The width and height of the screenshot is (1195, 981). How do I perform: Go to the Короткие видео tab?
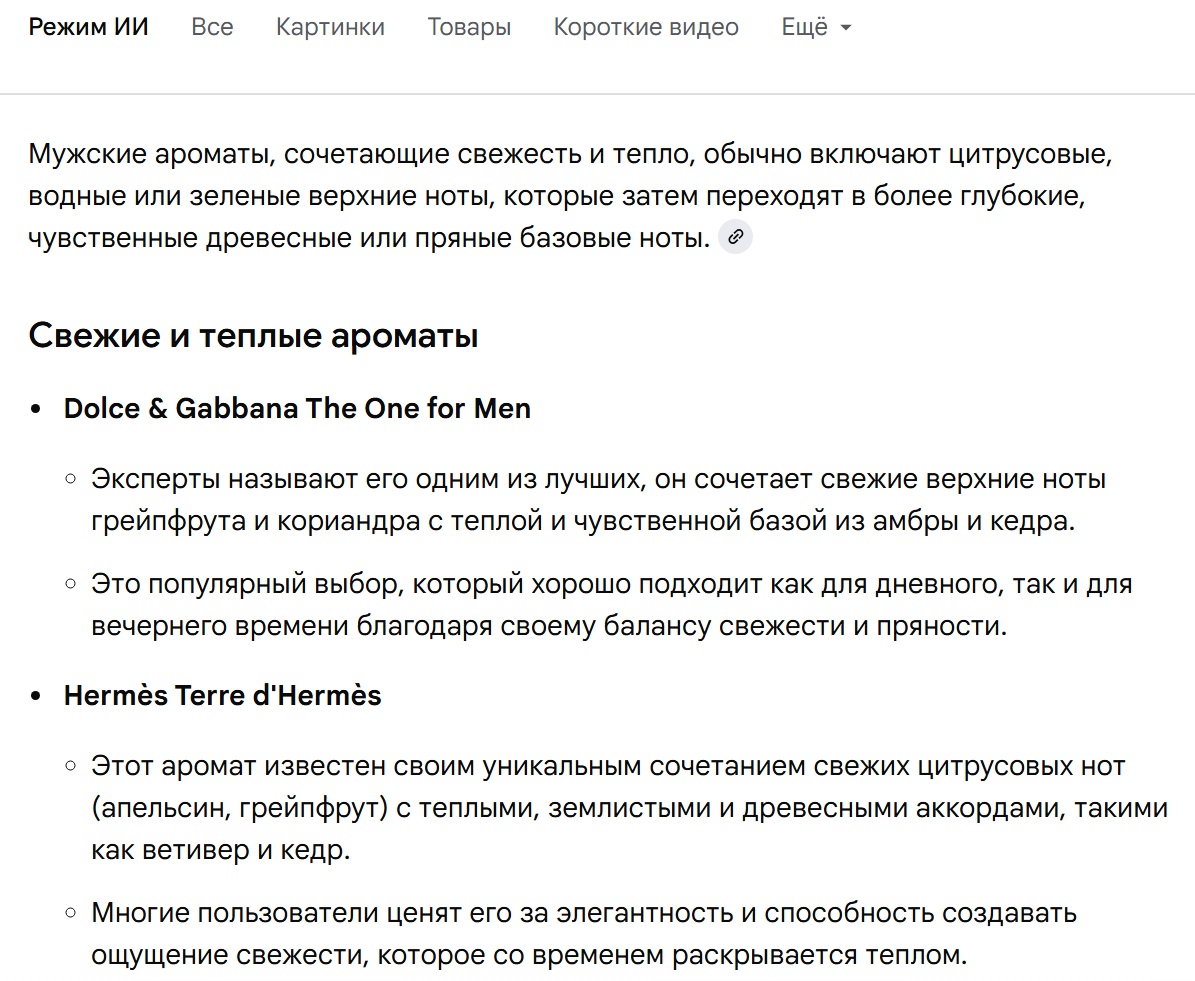(646, 27)
